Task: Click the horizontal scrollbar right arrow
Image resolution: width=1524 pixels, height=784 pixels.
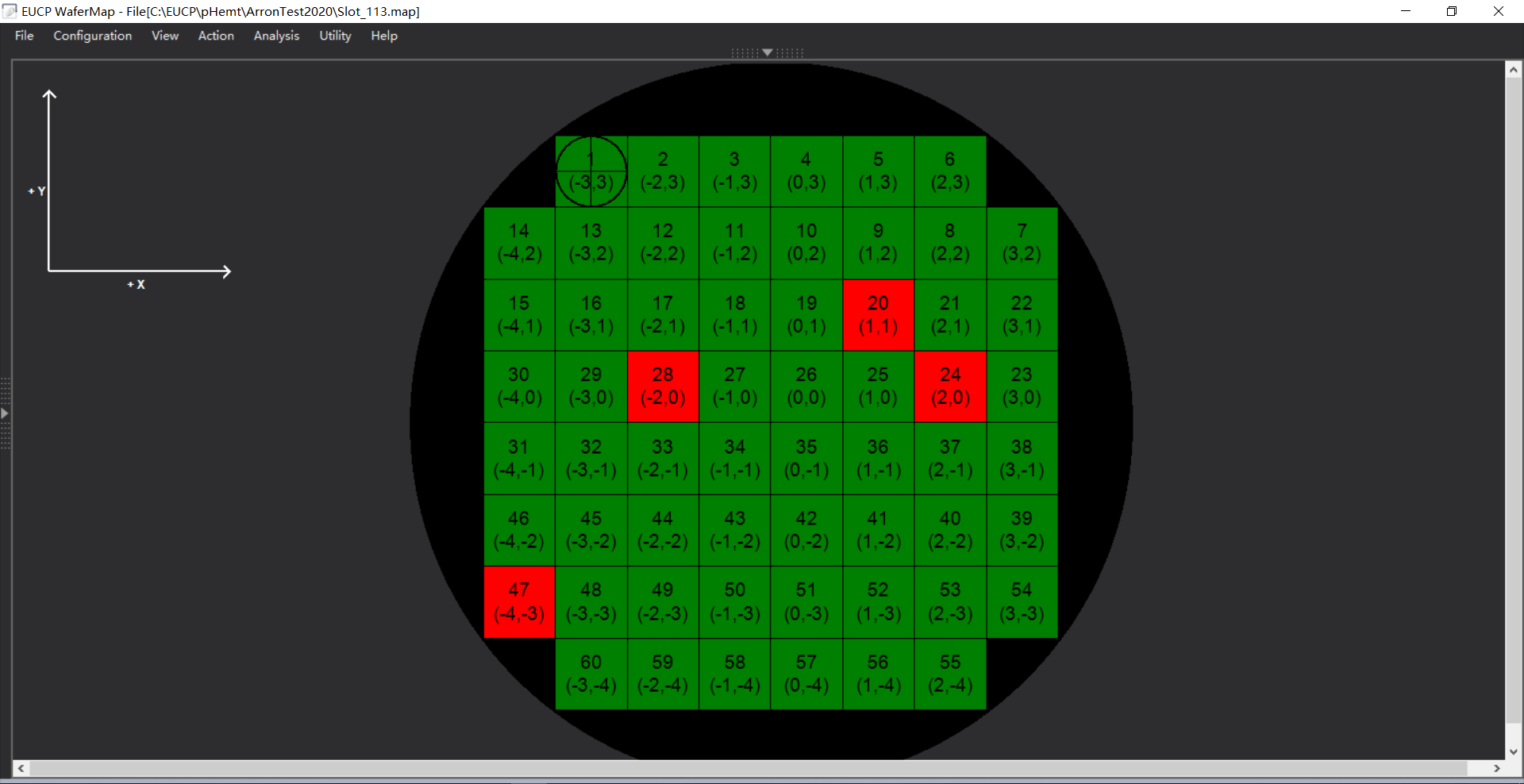Action: [1497, 768]
